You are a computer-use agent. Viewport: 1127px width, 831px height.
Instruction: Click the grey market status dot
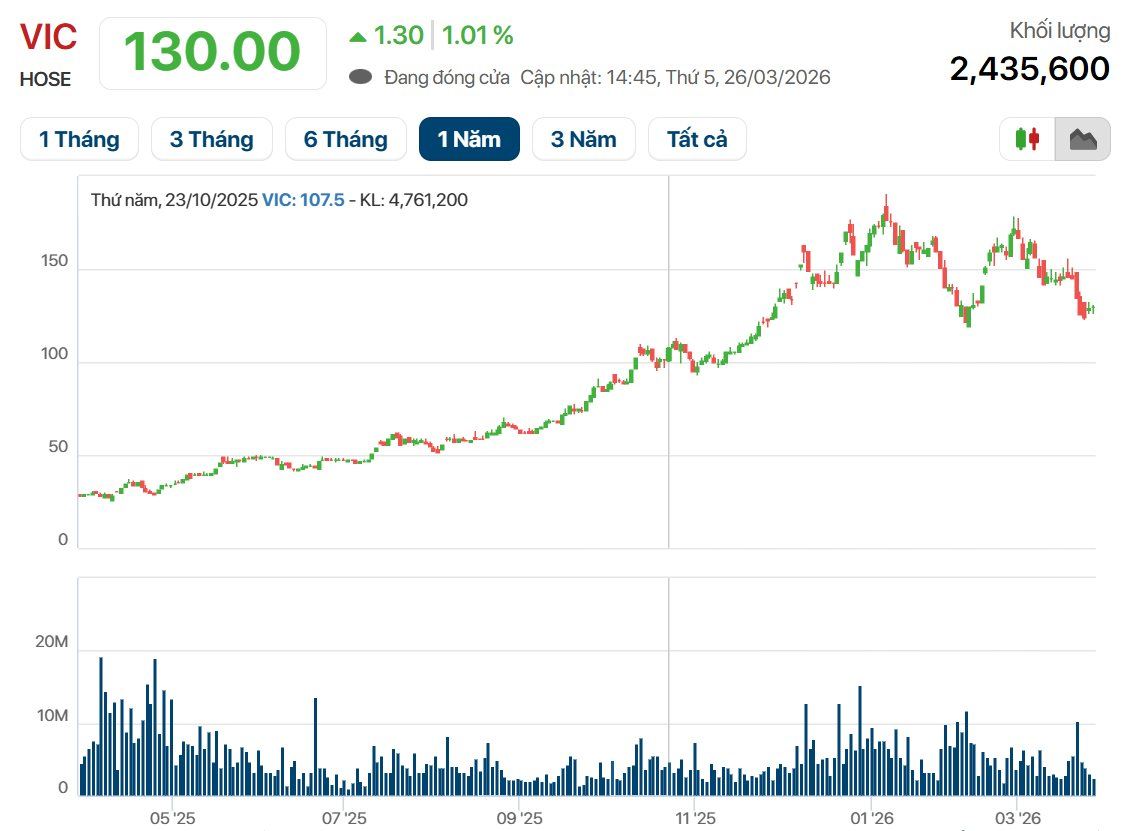click(x=362, y=77)
